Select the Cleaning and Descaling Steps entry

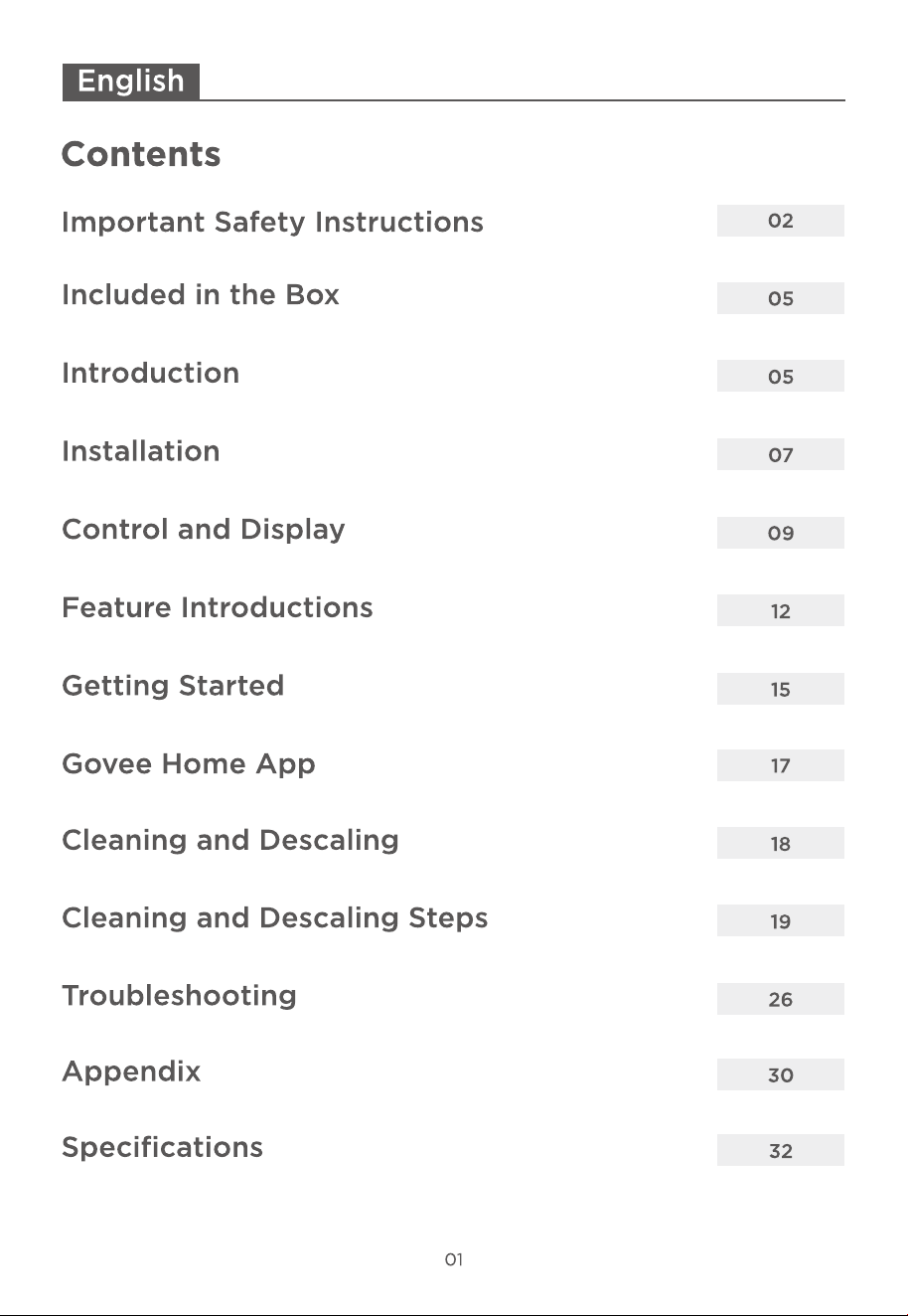click(275, 918)
